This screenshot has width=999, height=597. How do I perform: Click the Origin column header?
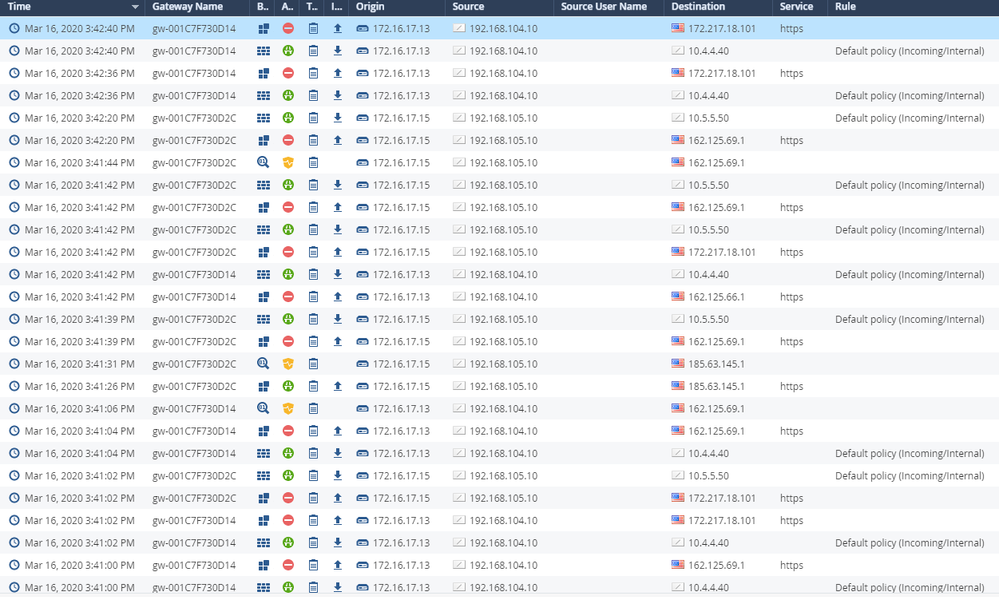pos(370,7)
